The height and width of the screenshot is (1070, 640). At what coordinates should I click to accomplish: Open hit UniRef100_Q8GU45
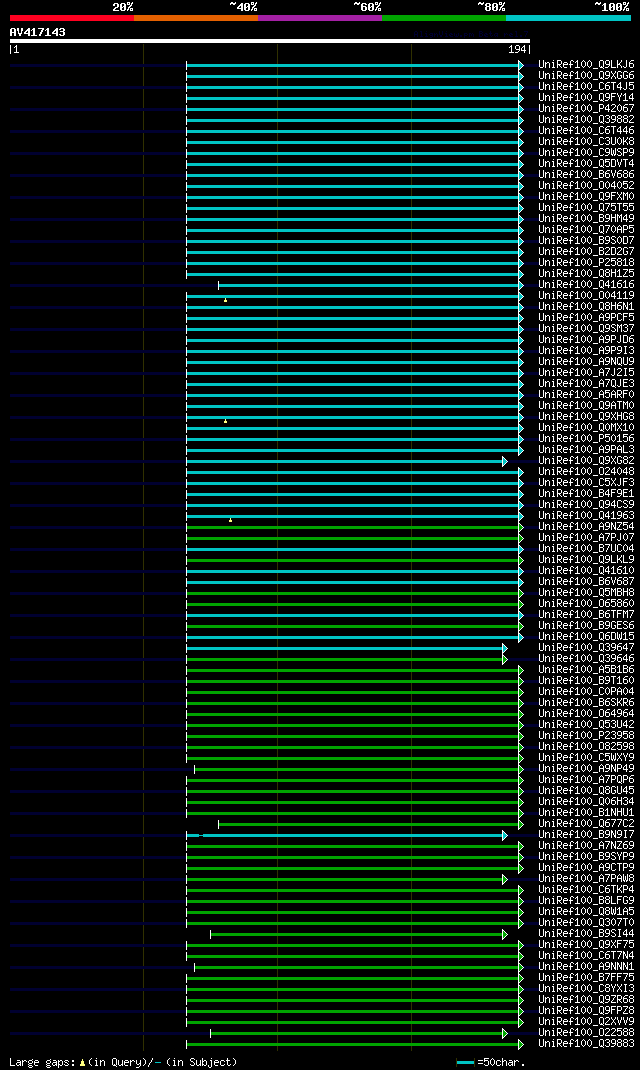[586, 790]
